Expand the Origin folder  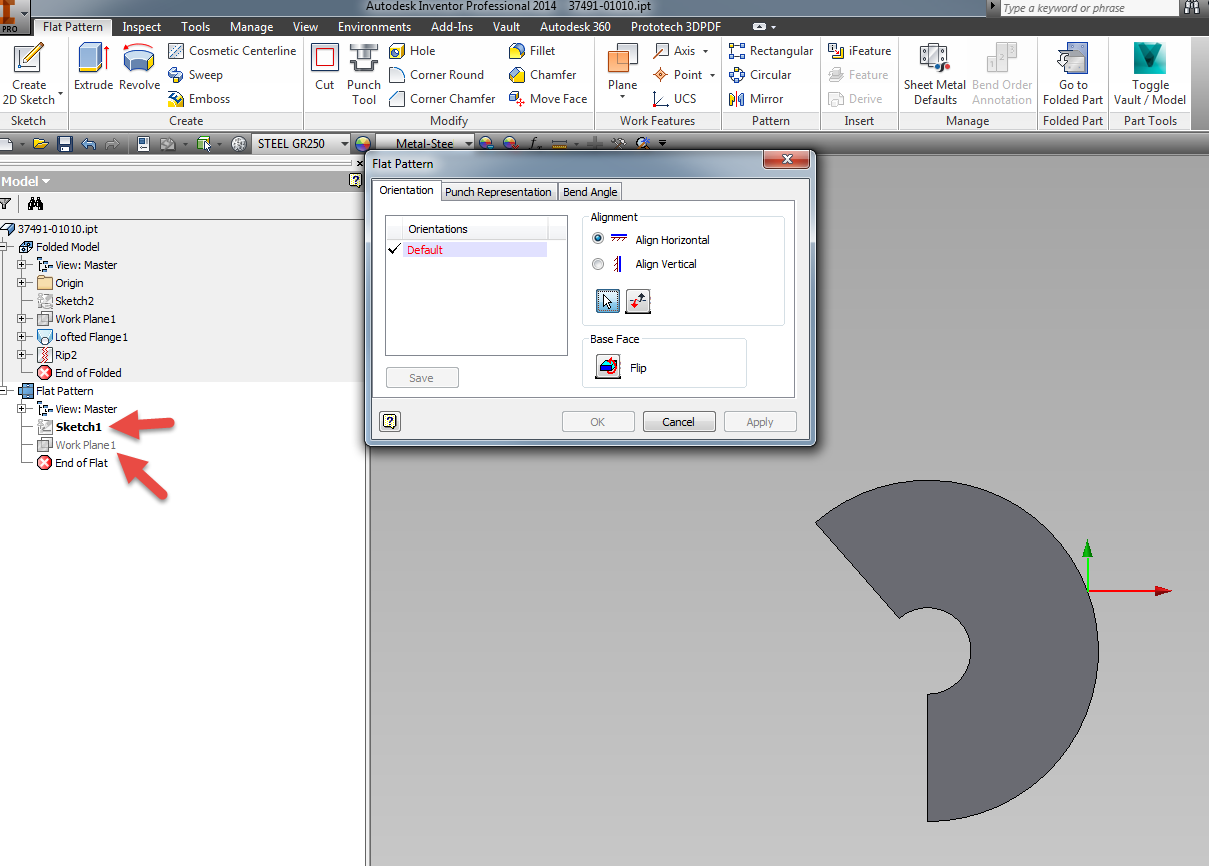point(22,283)
